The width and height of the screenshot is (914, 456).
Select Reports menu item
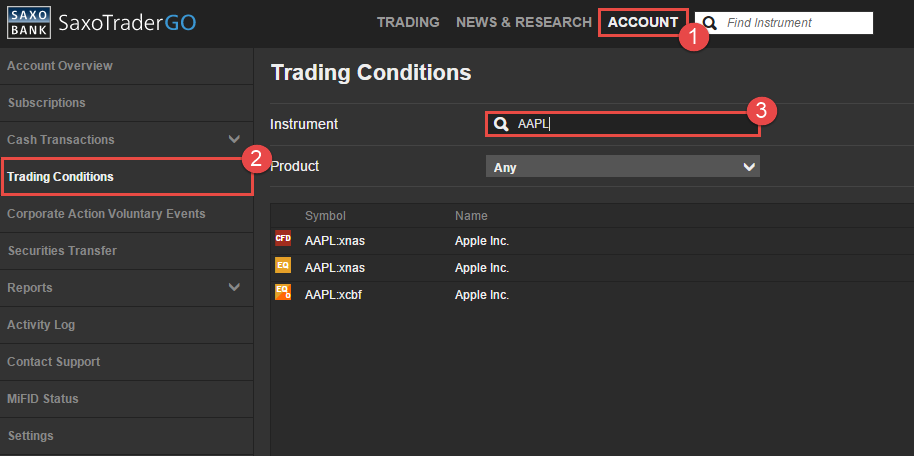(x=126, y=288)
